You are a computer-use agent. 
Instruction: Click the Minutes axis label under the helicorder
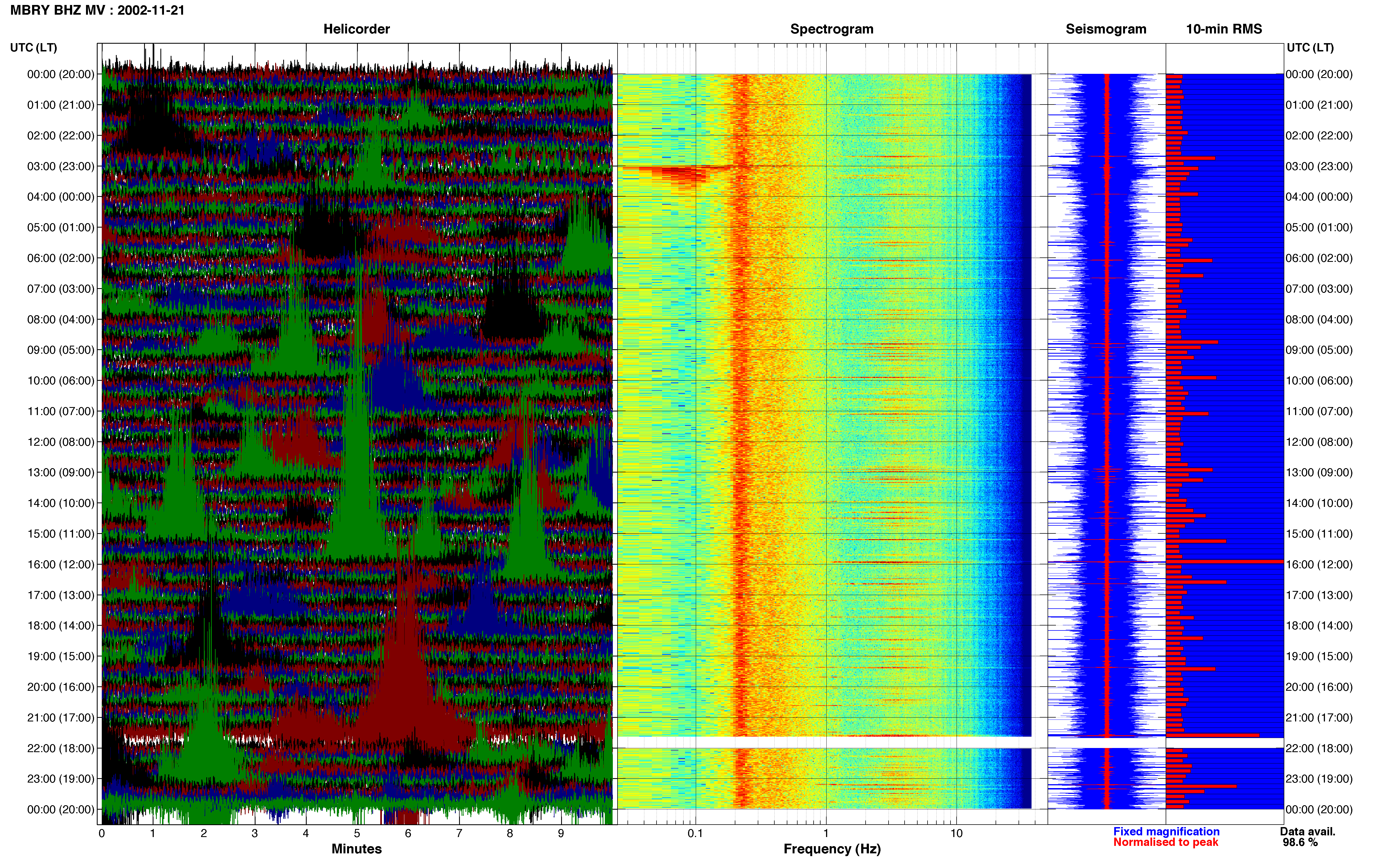coord(356,848)
